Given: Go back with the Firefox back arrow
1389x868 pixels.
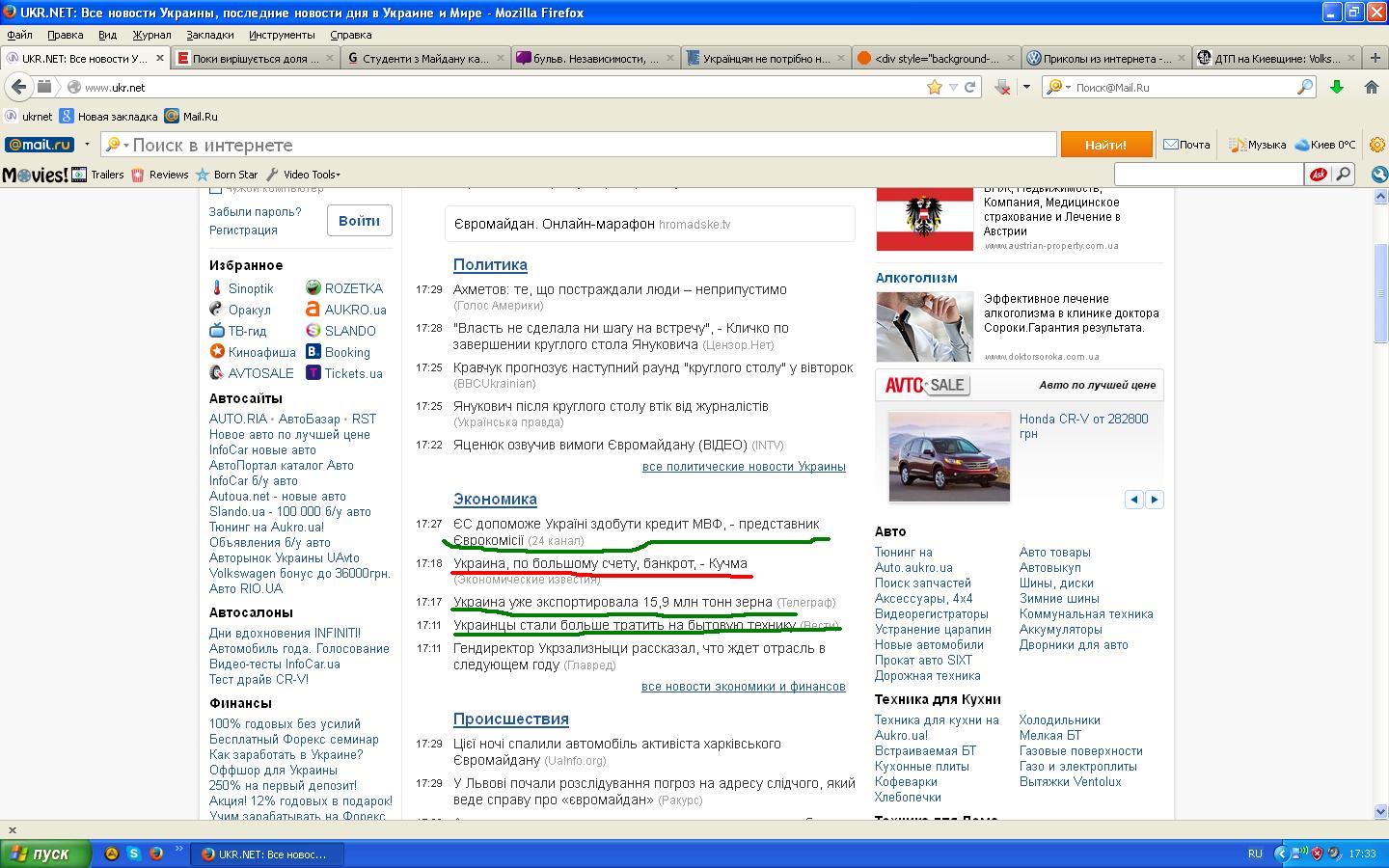Looking at the screenshot, I should [x=17, y=87].
